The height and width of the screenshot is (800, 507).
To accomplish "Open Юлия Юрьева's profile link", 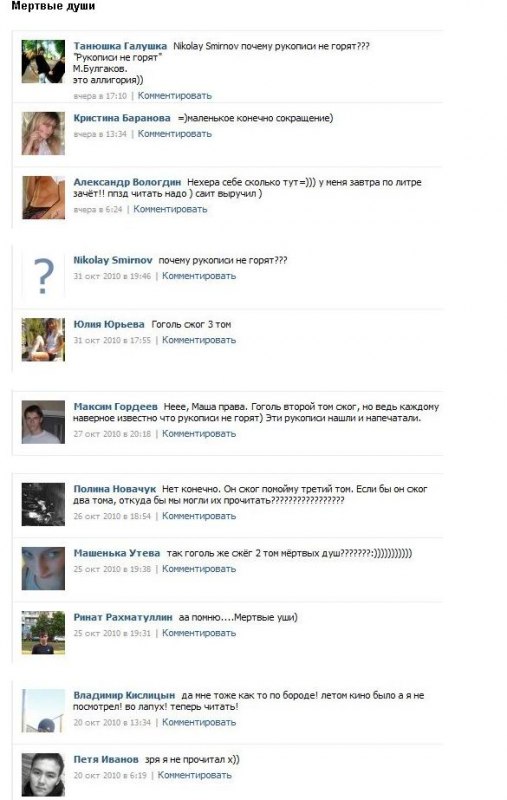I will pyautogui.click(x=109, y=324).
